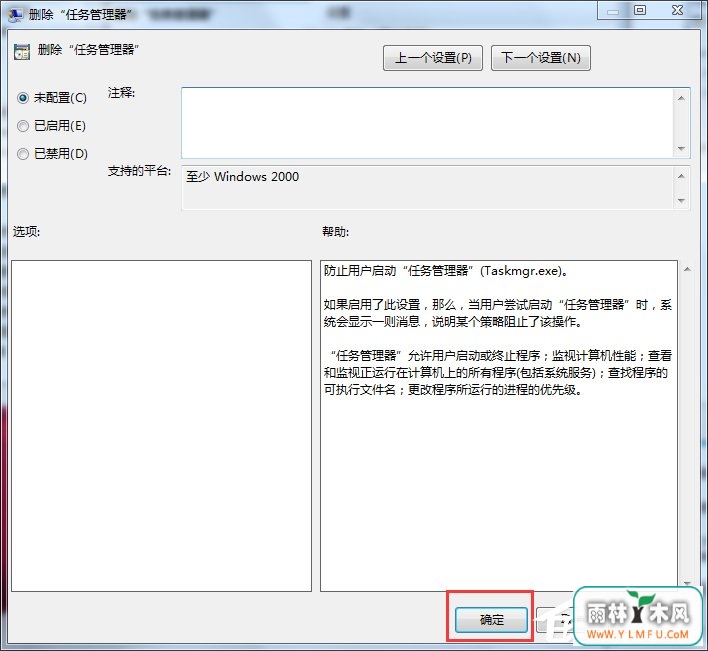Viewport: 708px width, 651px height.
Task: Click the help pane scroll up arrow
Action: pos(687,269)
